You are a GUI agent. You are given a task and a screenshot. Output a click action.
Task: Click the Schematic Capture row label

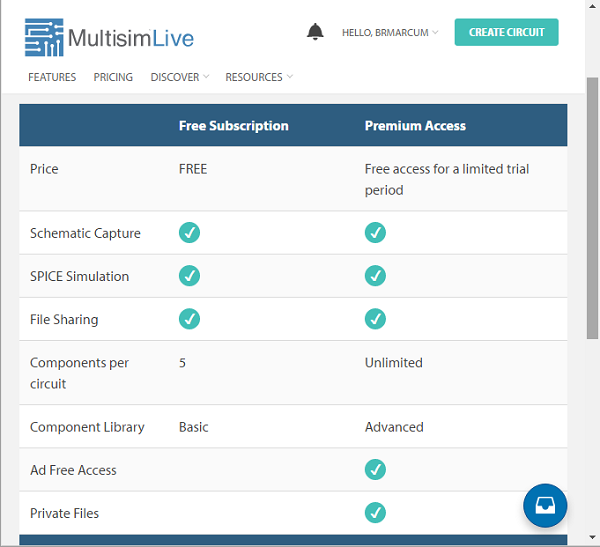[85, 233]
